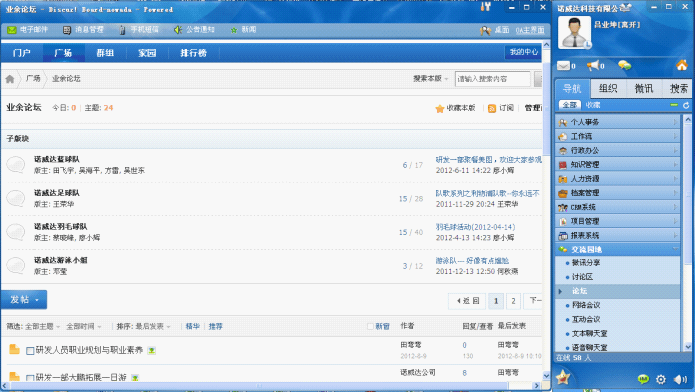Click the green collapse icon beside refresh
The image size is (695, 392).
point(674,105)
